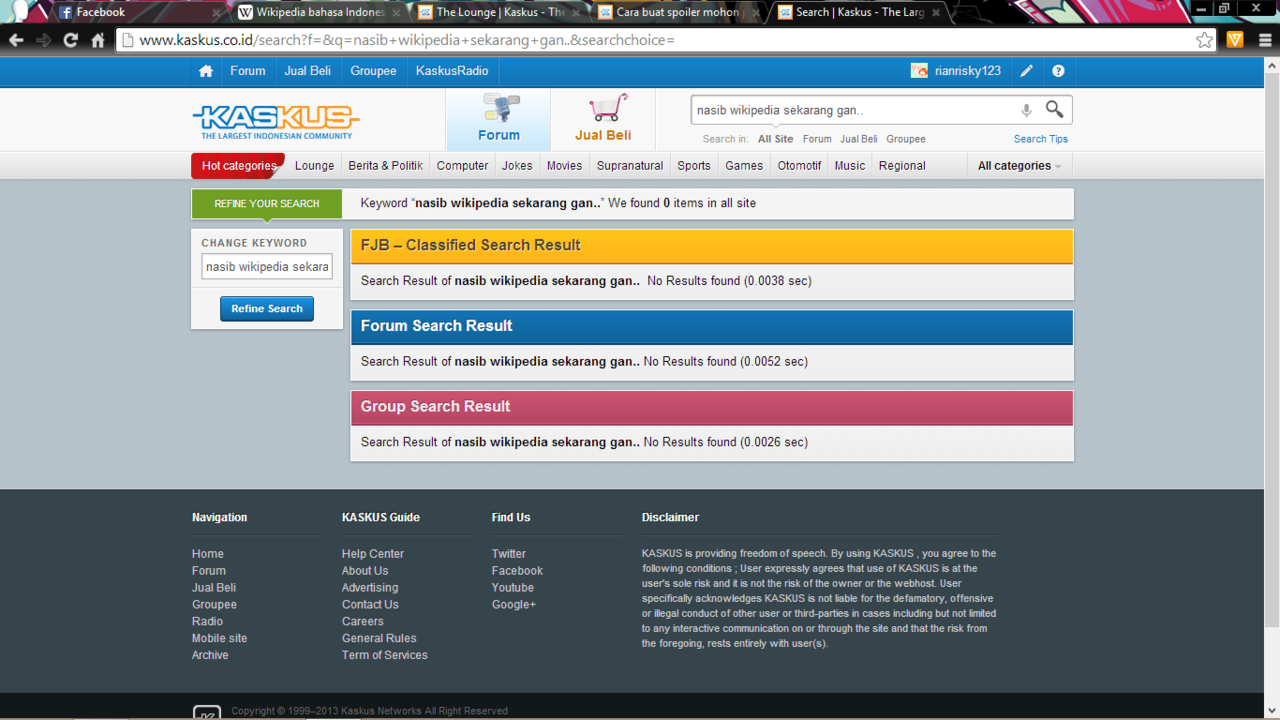The image size is (1280, 720).
Task: Open Search Tips link
Action: pyautogui.click(x=1041, y=139)
